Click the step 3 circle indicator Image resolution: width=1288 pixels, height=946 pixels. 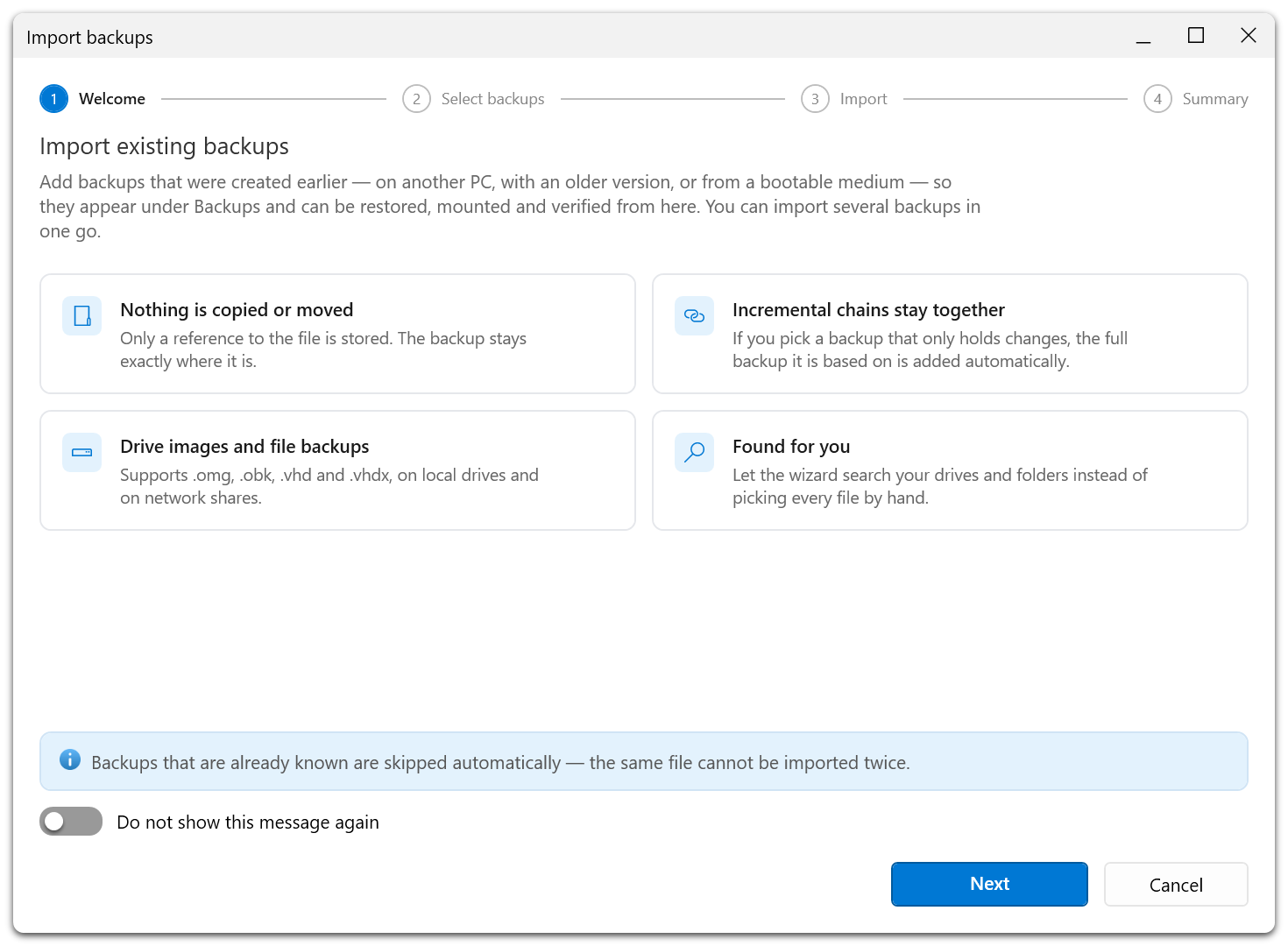click(815, 99)
